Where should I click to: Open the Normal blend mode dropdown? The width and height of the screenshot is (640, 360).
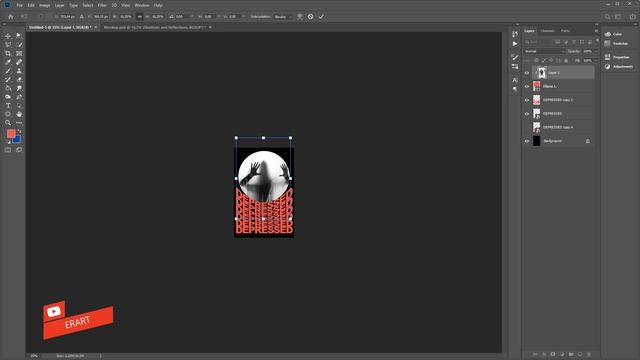[544, 51]
